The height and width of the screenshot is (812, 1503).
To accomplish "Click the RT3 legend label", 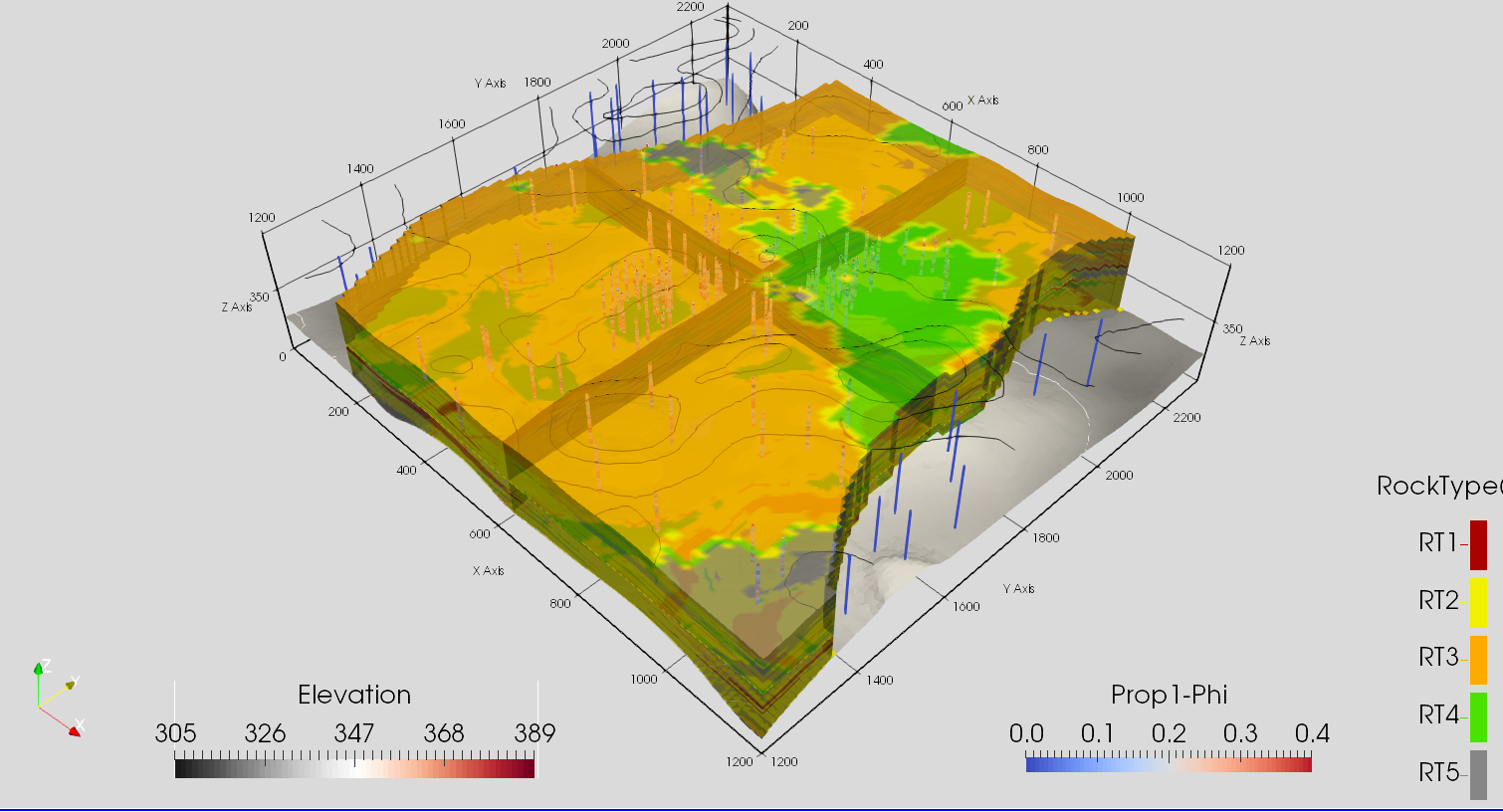I will [x=1438, y=658].
